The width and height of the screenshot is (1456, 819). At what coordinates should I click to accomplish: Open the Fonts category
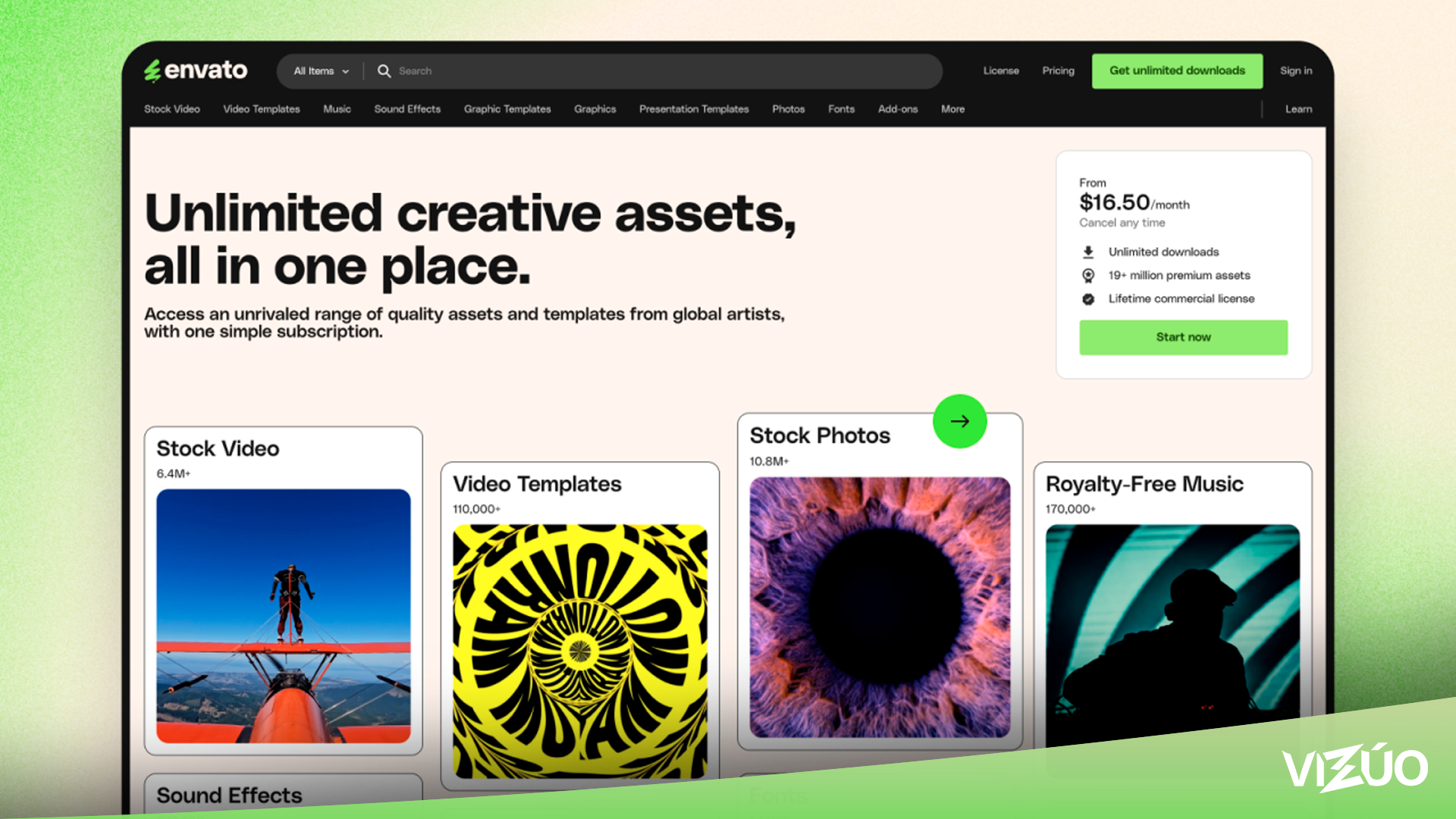(x=841, y=109)
